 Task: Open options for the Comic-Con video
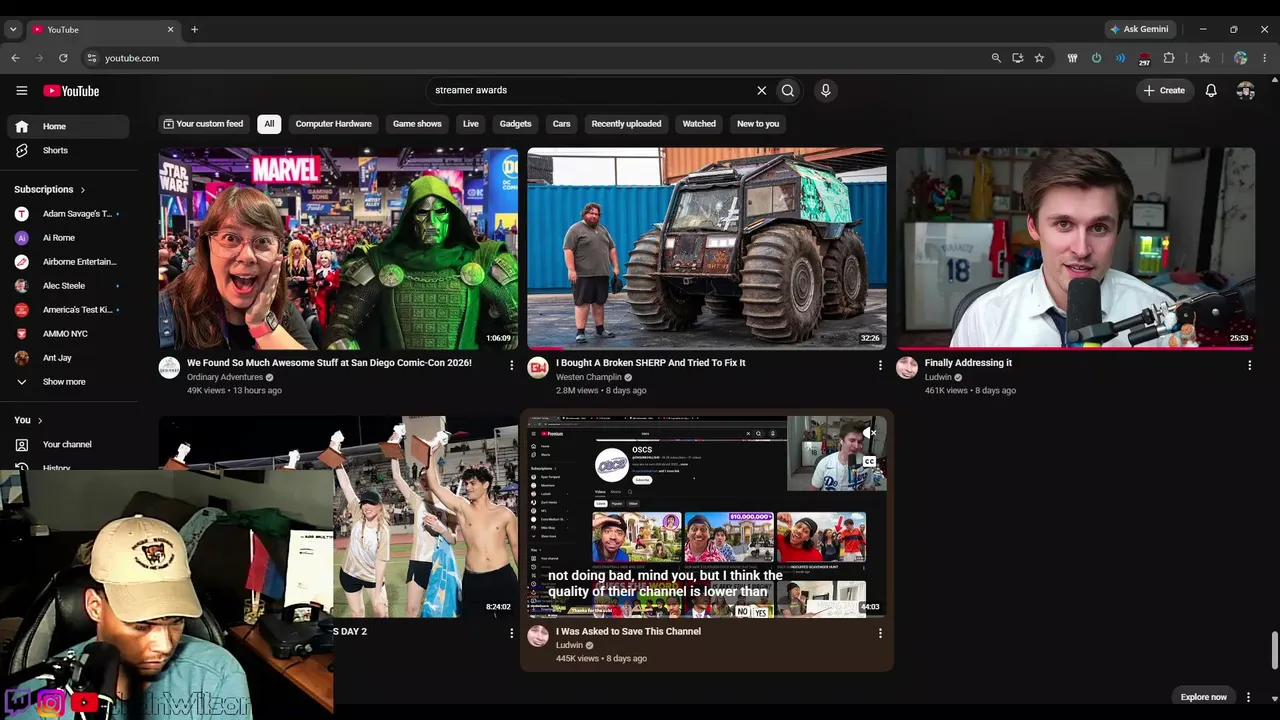point(511,366)
